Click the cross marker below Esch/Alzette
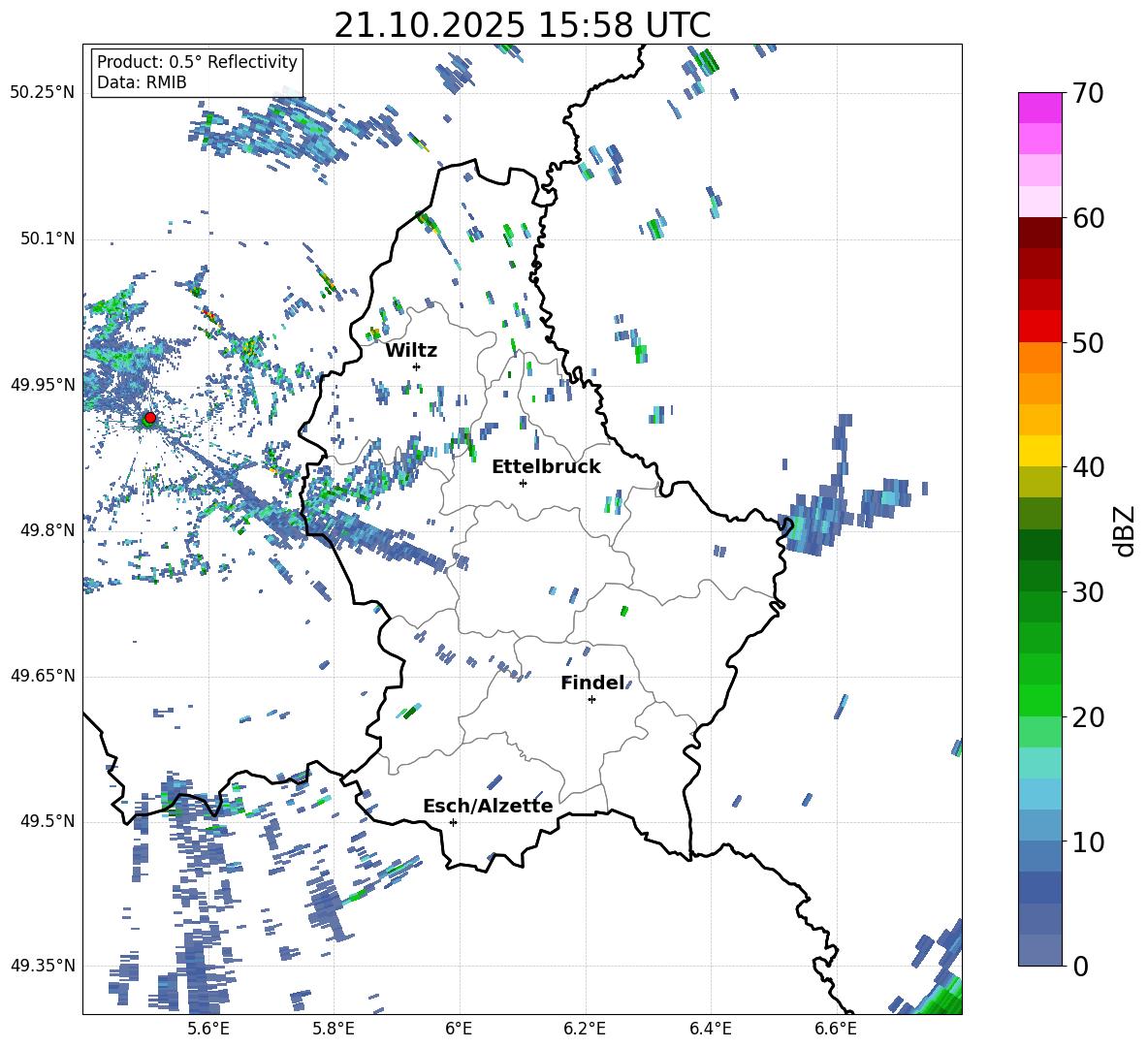The width and height of the screenshot is (1148, 1048). point(453,822)
